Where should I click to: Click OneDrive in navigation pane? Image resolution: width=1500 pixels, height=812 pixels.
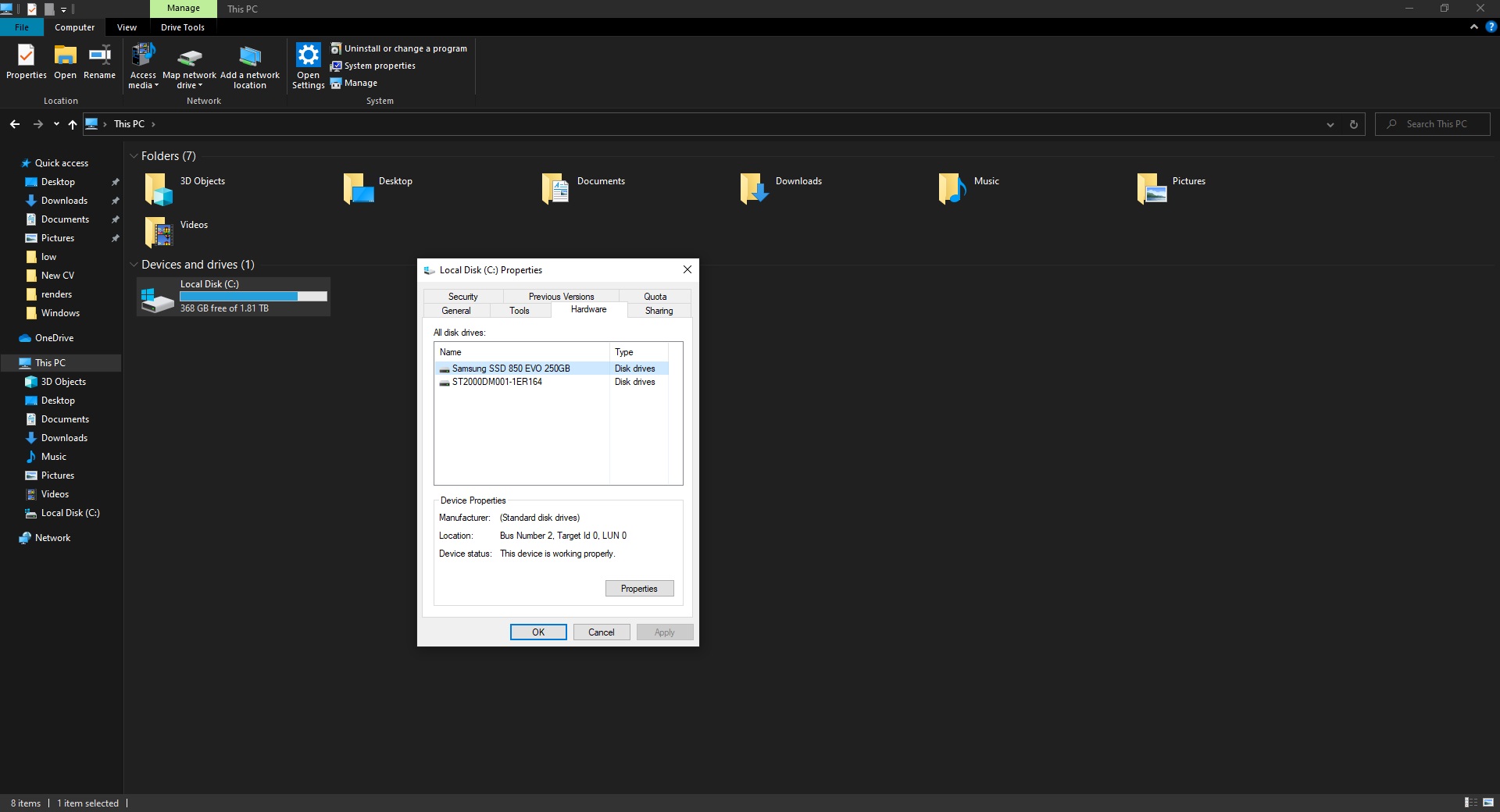pos(54,338)
